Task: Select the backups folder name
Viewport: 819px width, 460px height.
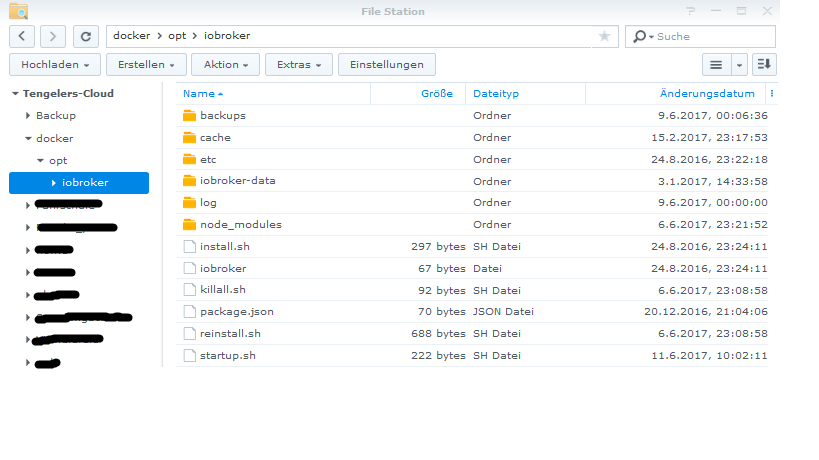Action: pos(223,115)
